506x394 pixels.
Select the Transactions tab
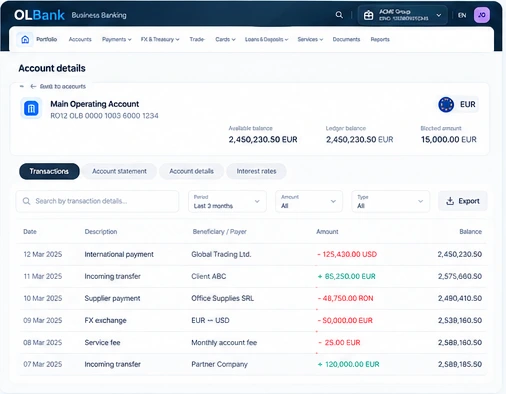pyautogui.click(x=49, y=171)
